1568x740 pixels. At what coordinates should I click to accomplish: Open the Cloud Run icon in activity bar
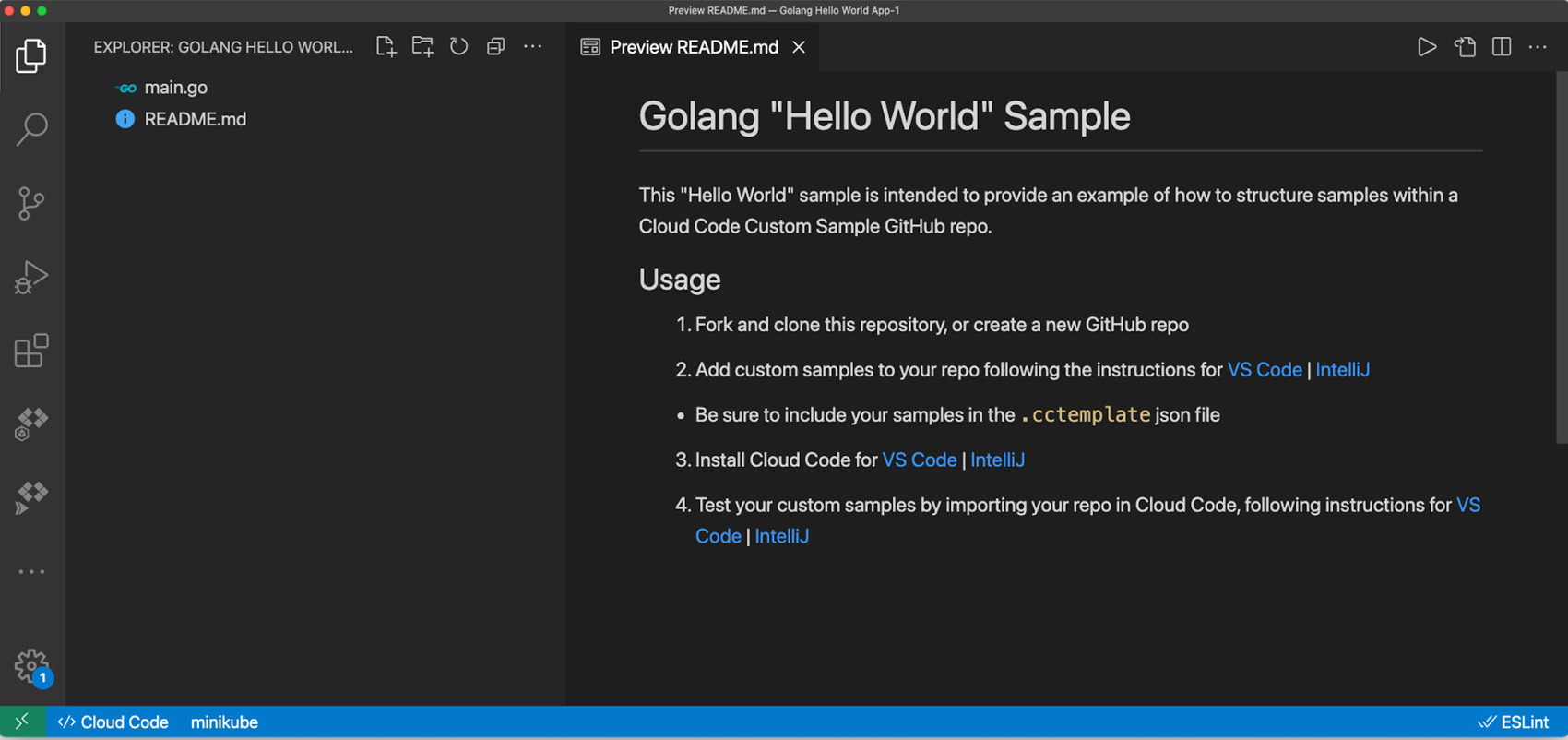pos(31,498)
